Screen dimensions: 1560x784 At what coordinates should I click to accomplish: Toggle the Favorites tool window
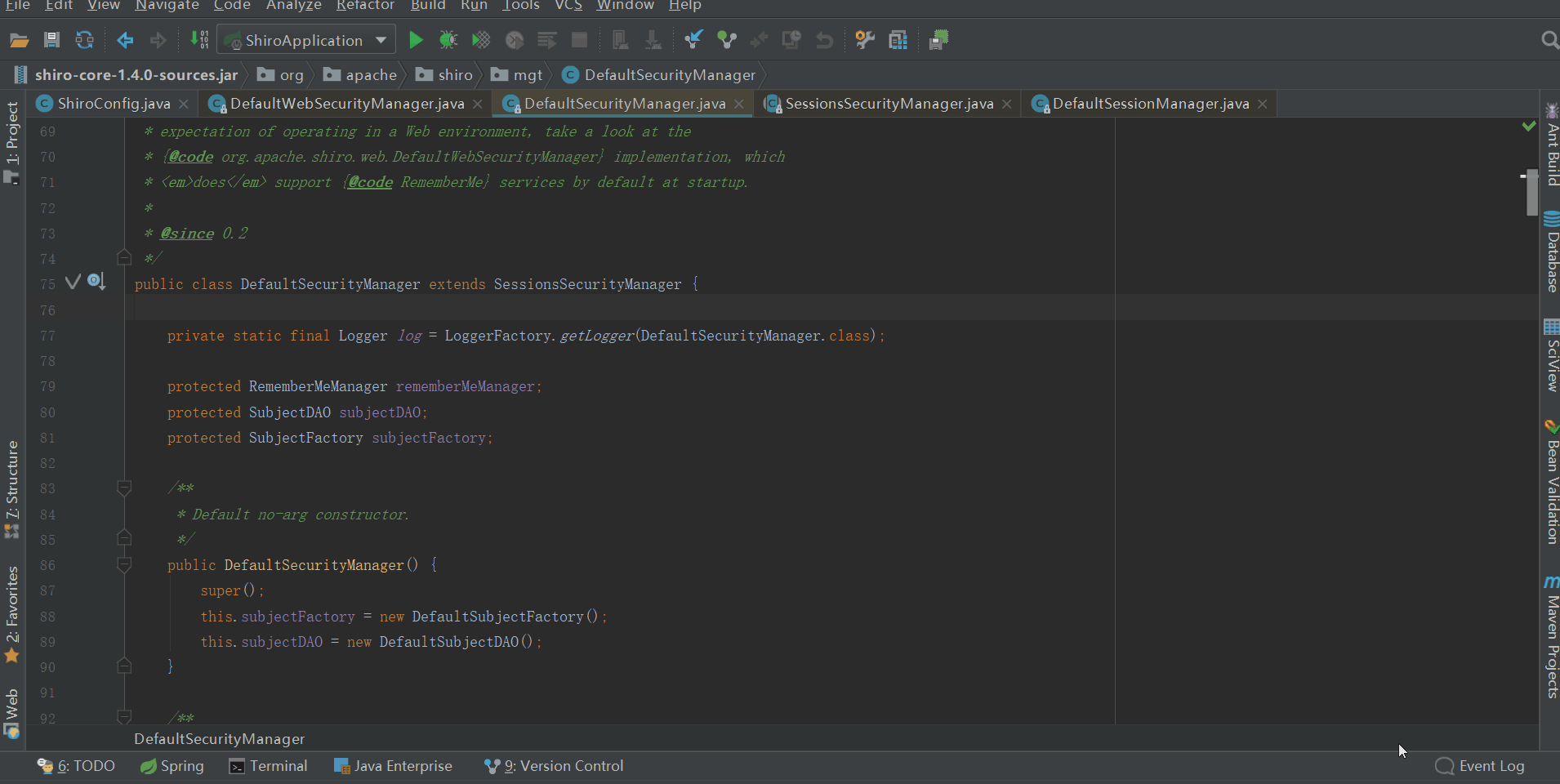click(x=11, y=614)
